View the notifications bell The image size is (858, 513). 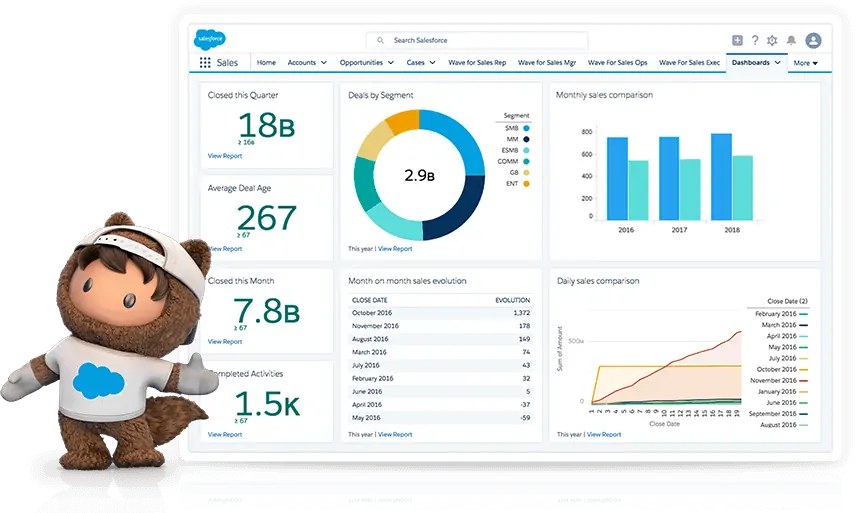[791, 40]
